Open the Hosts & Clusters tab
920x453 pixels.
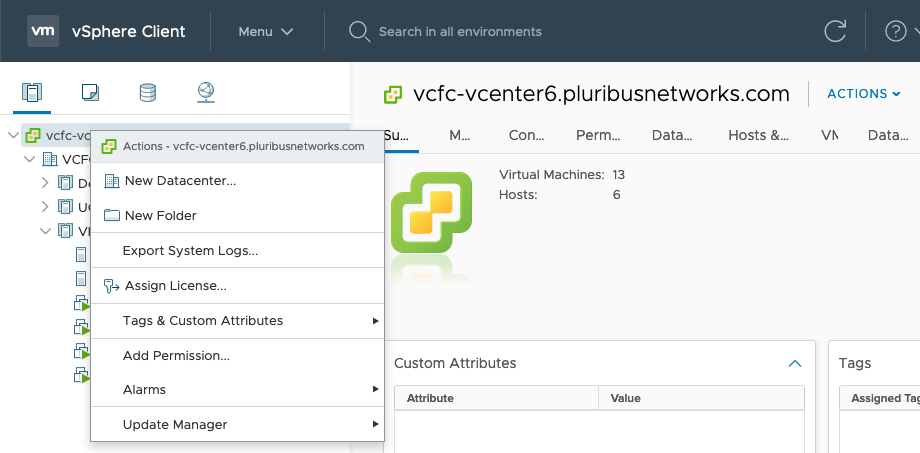[758, 136]
